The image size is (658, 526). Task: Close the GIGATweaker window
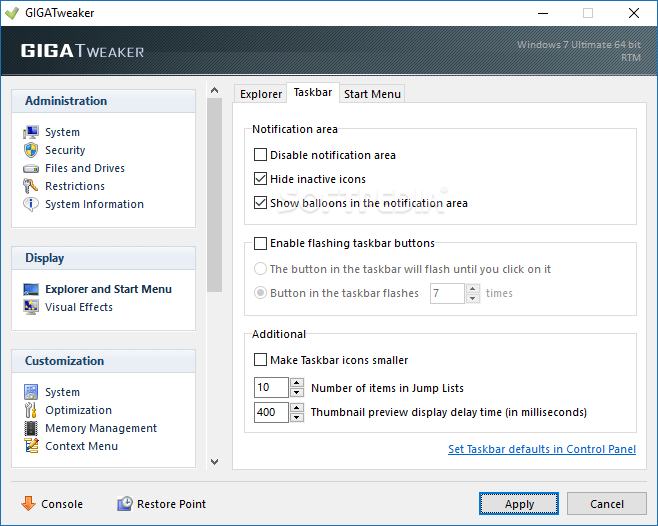pos(634,13)
